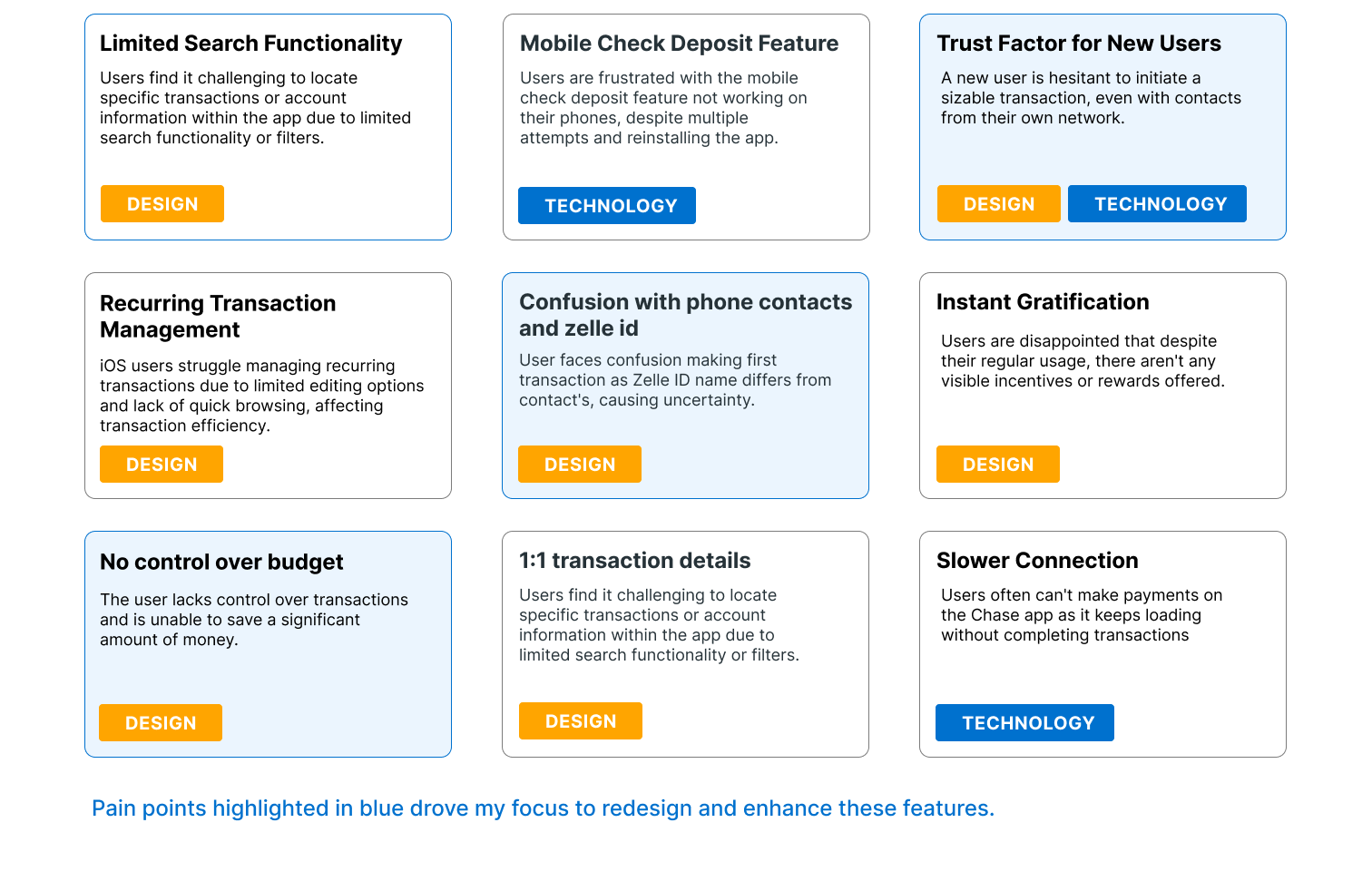Click the blue pain points footnote text
The image size is (1372, 891).
pyautogui.click(x=544, y=808)
